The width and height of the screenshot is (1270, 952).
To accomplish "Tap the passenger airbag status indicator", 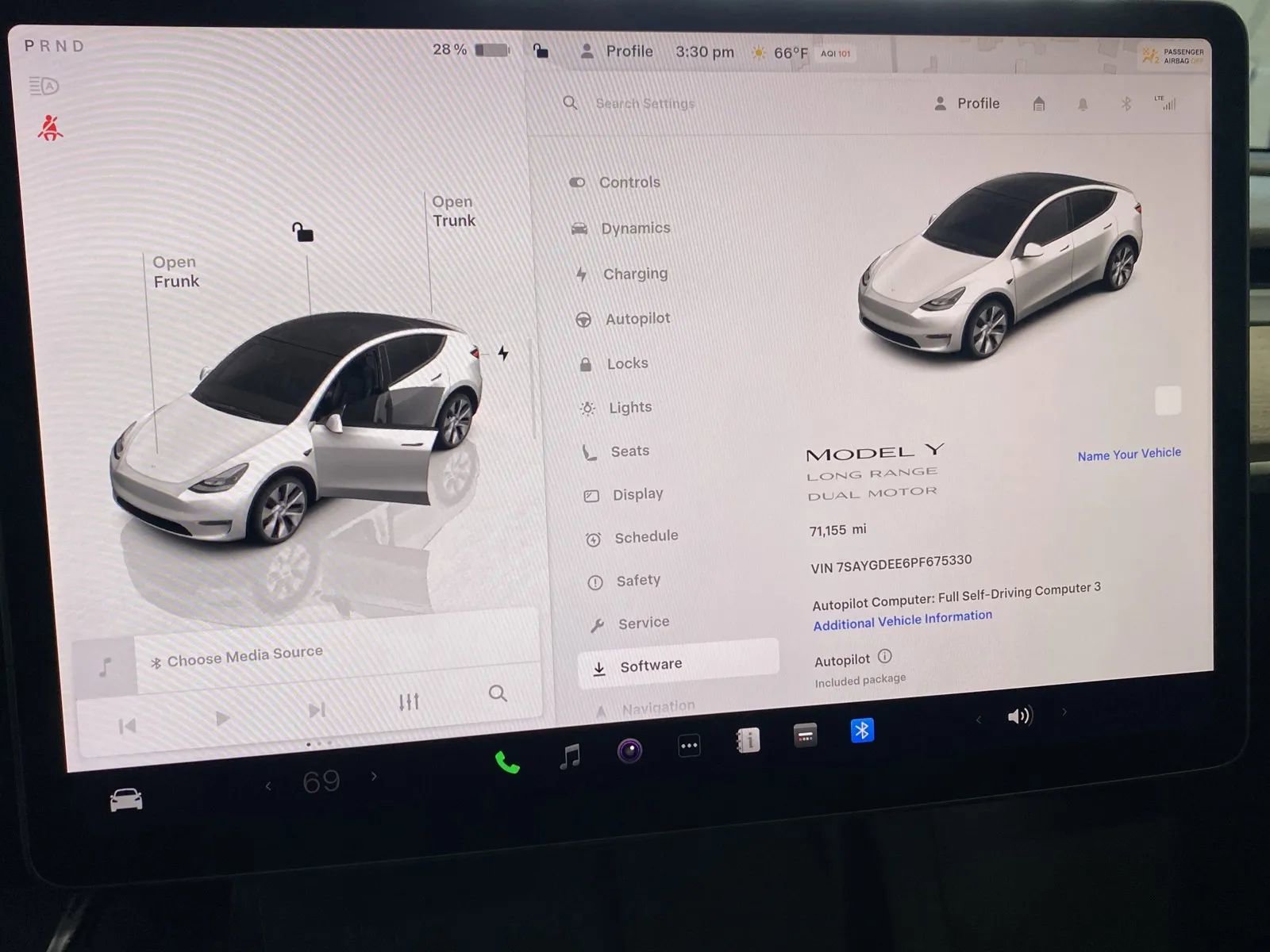I will pyautogui.click(x=1173, y=56).
